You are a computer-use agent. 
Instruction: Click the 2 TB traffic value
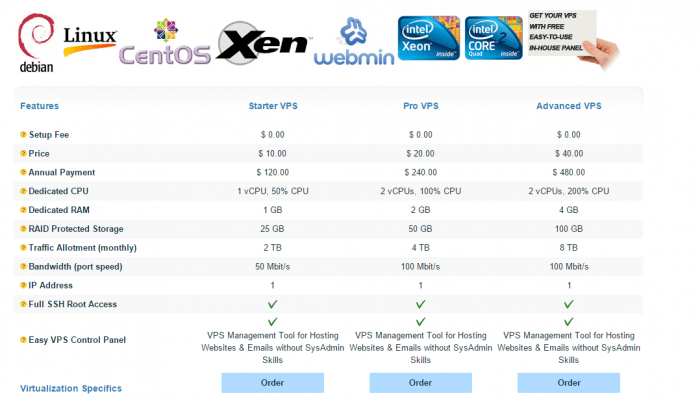(272, 247)
